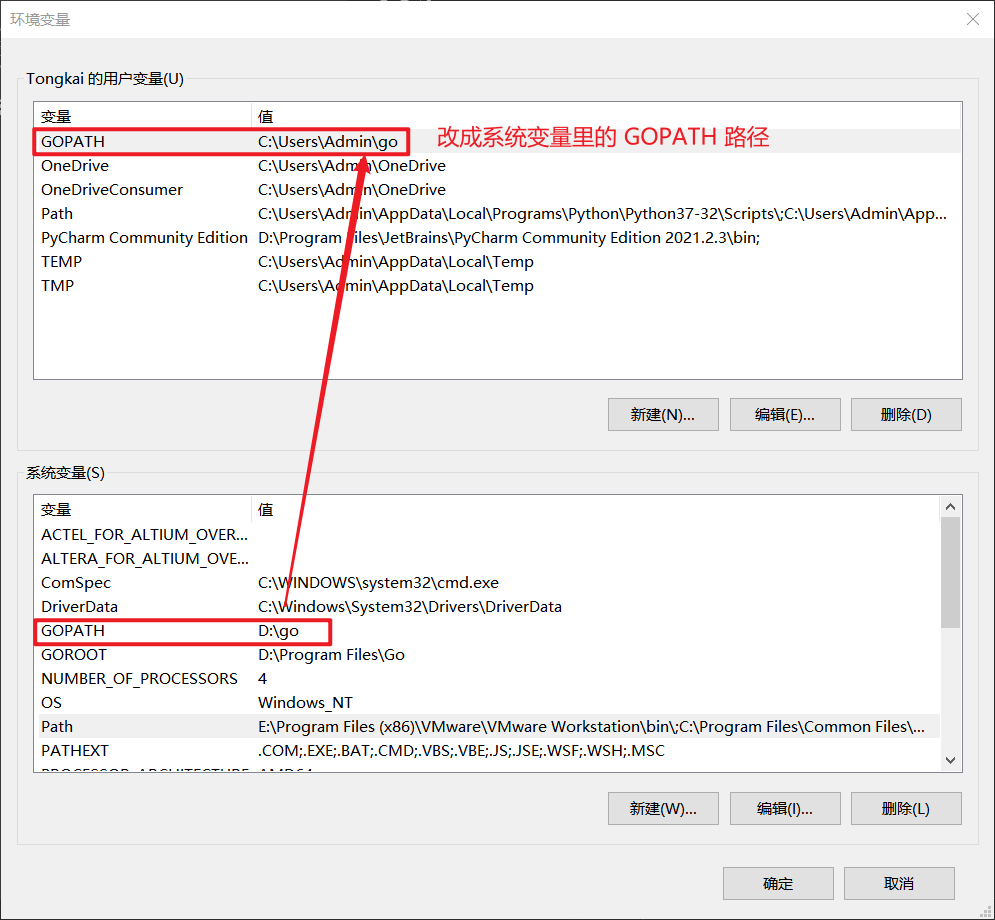Image resolution: width=995 pixels, height=920 pixels.
Task: Click 值 column header in system list
Action: (595, 509)
